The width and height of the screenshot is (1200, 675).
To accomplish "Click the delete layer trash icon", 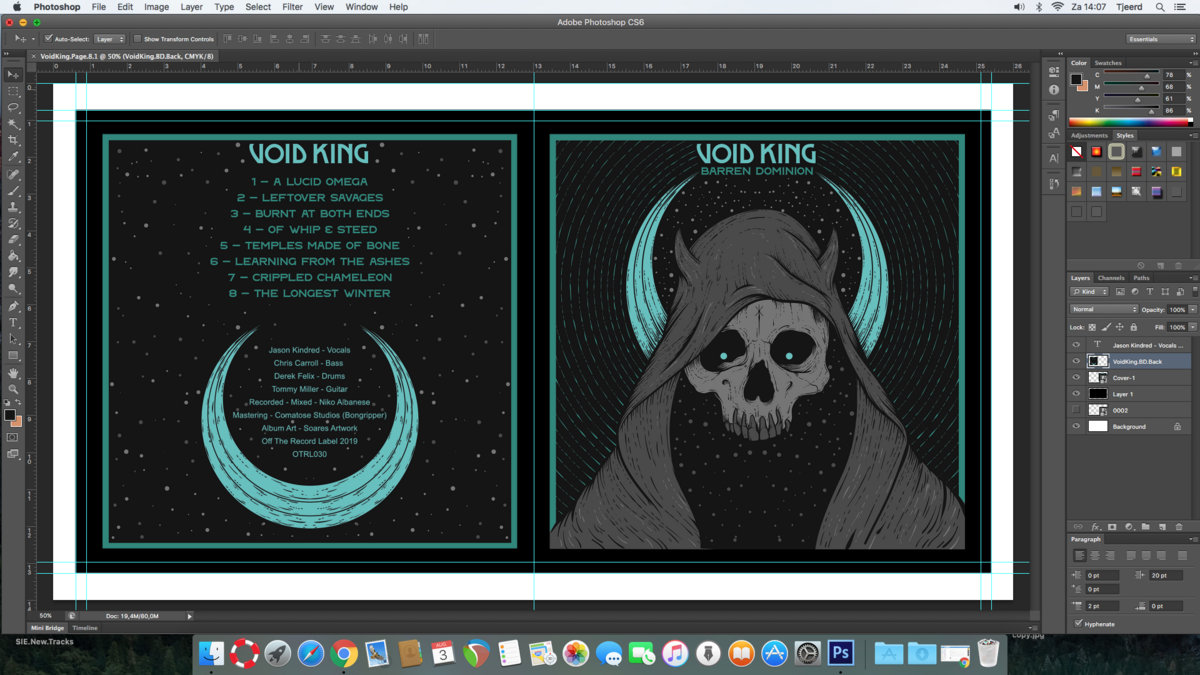I will pos(1179,526).
